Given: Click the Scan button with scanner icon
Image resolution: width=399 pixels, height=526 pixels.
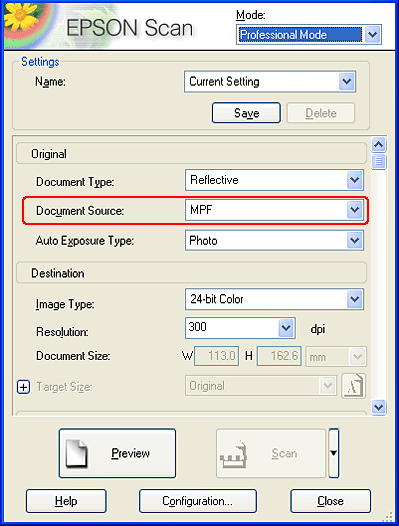Looking at the screenshot, I should [x=271, y=453].
